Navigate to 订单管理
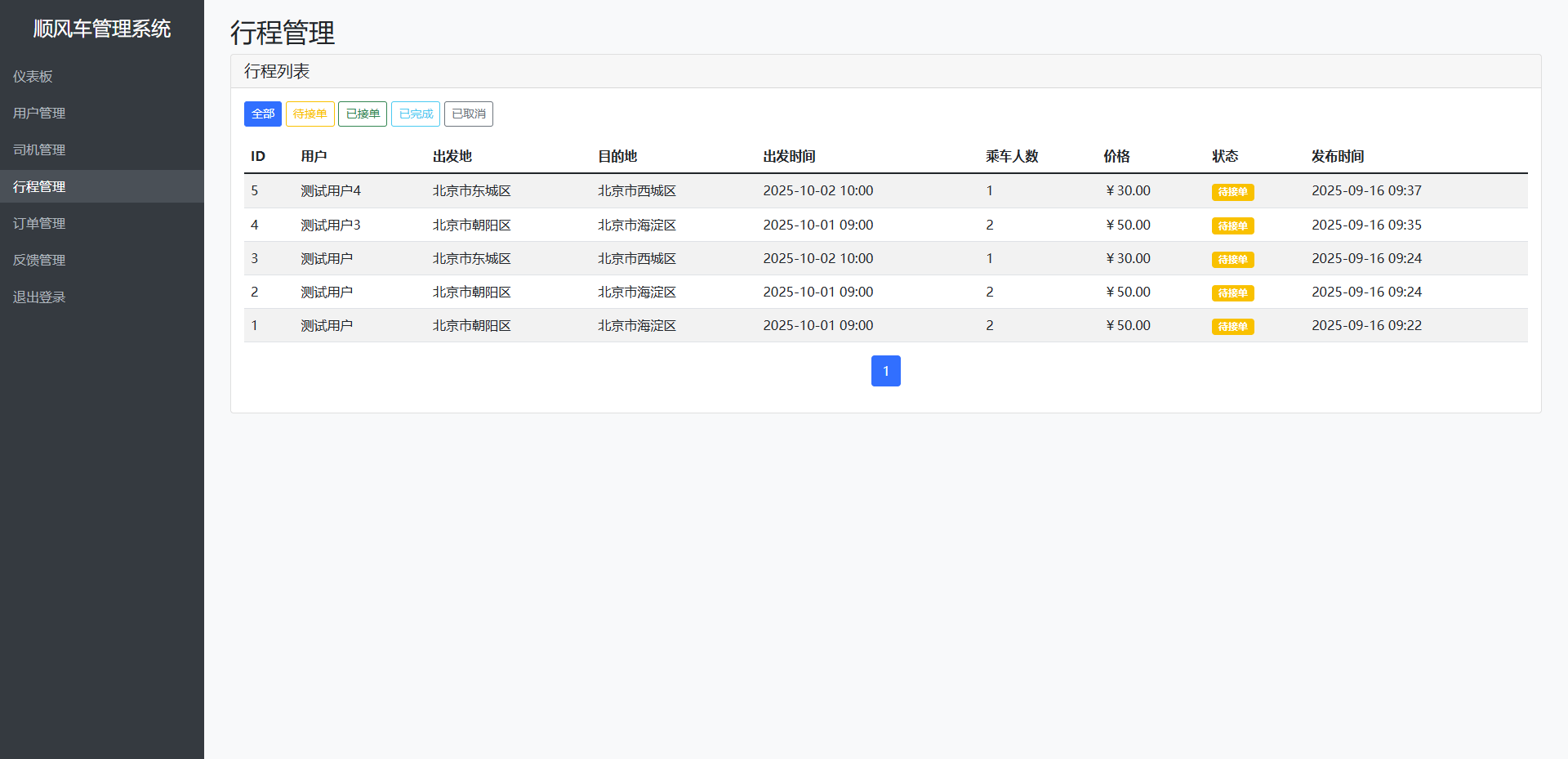1568x759 pixels. coord(39,223)
